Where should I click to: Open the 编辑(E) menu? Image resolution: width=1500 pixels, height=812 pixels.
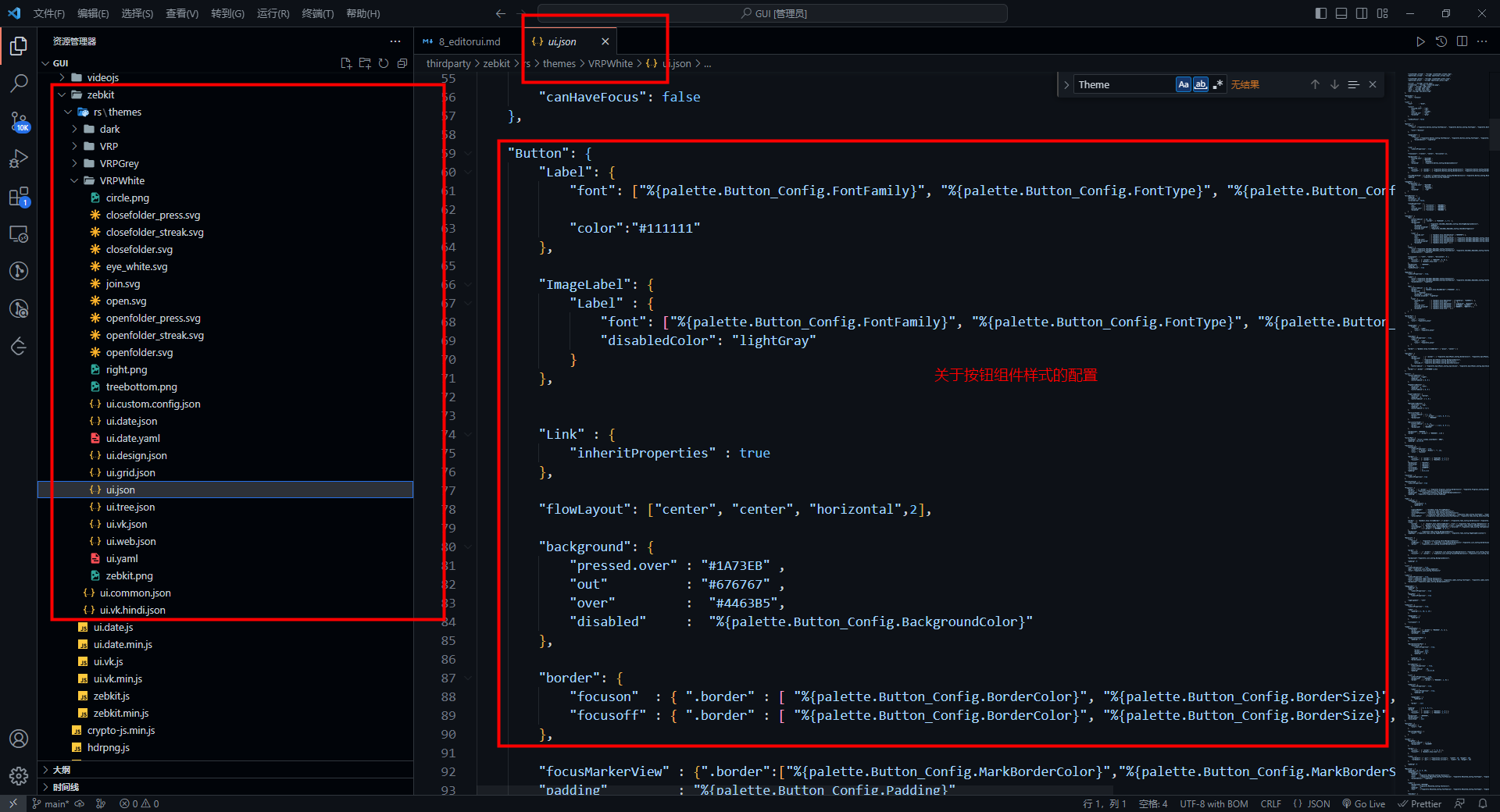click(93, 13)
